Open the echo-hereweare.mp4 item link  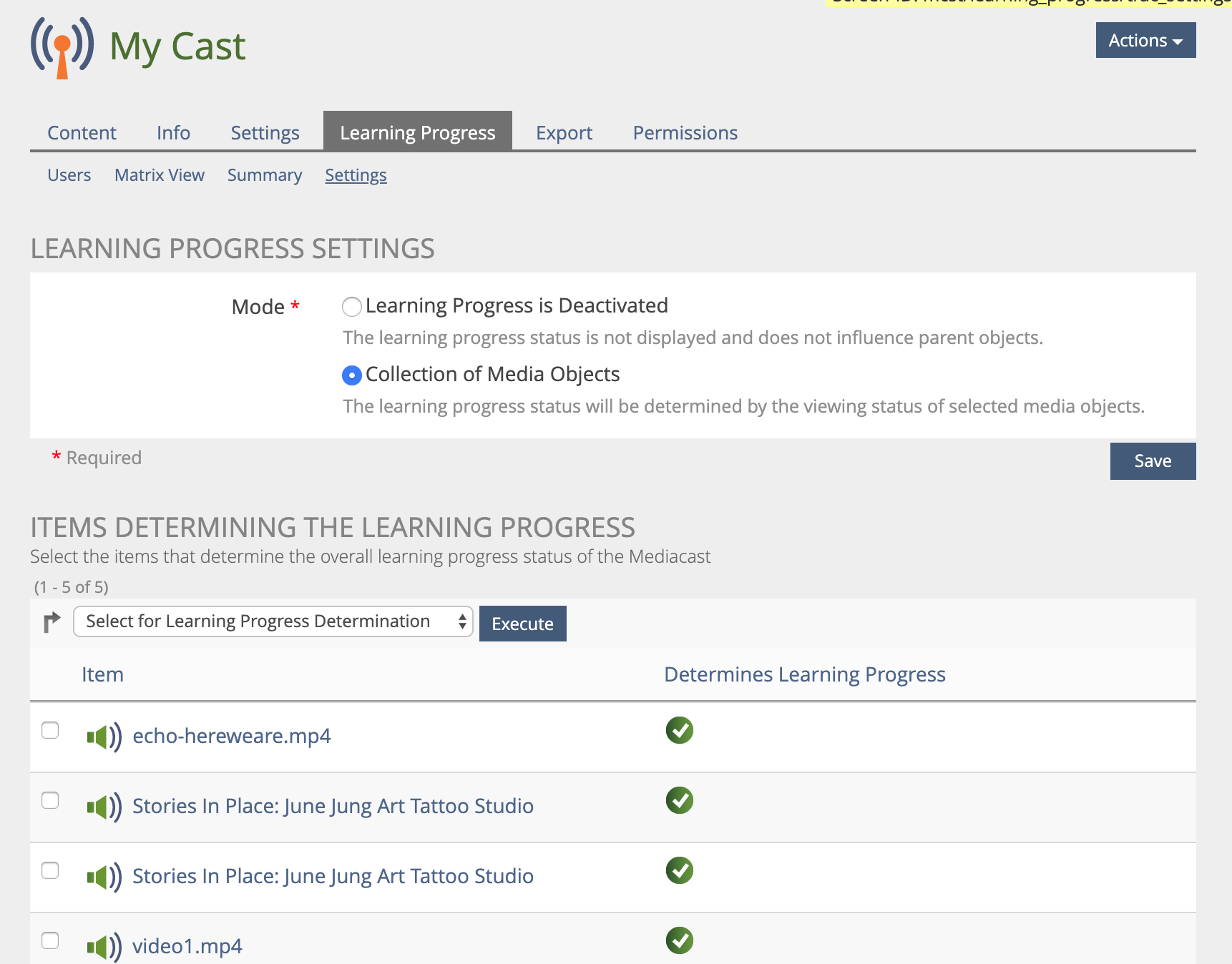pyautogui.click(x=231, y=736)
